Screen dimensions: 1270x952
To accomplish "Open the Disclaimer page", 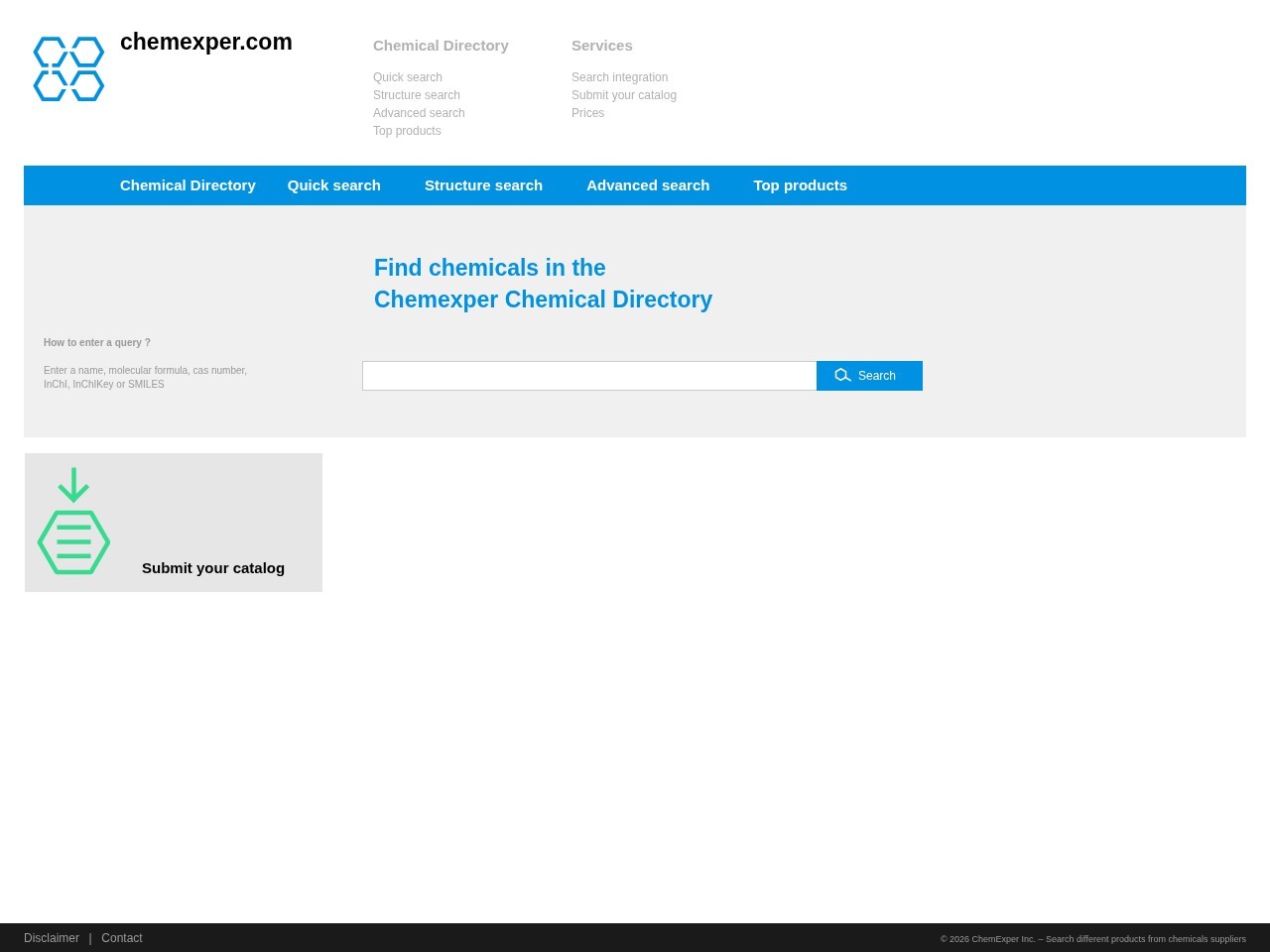I will pos(52,938).
